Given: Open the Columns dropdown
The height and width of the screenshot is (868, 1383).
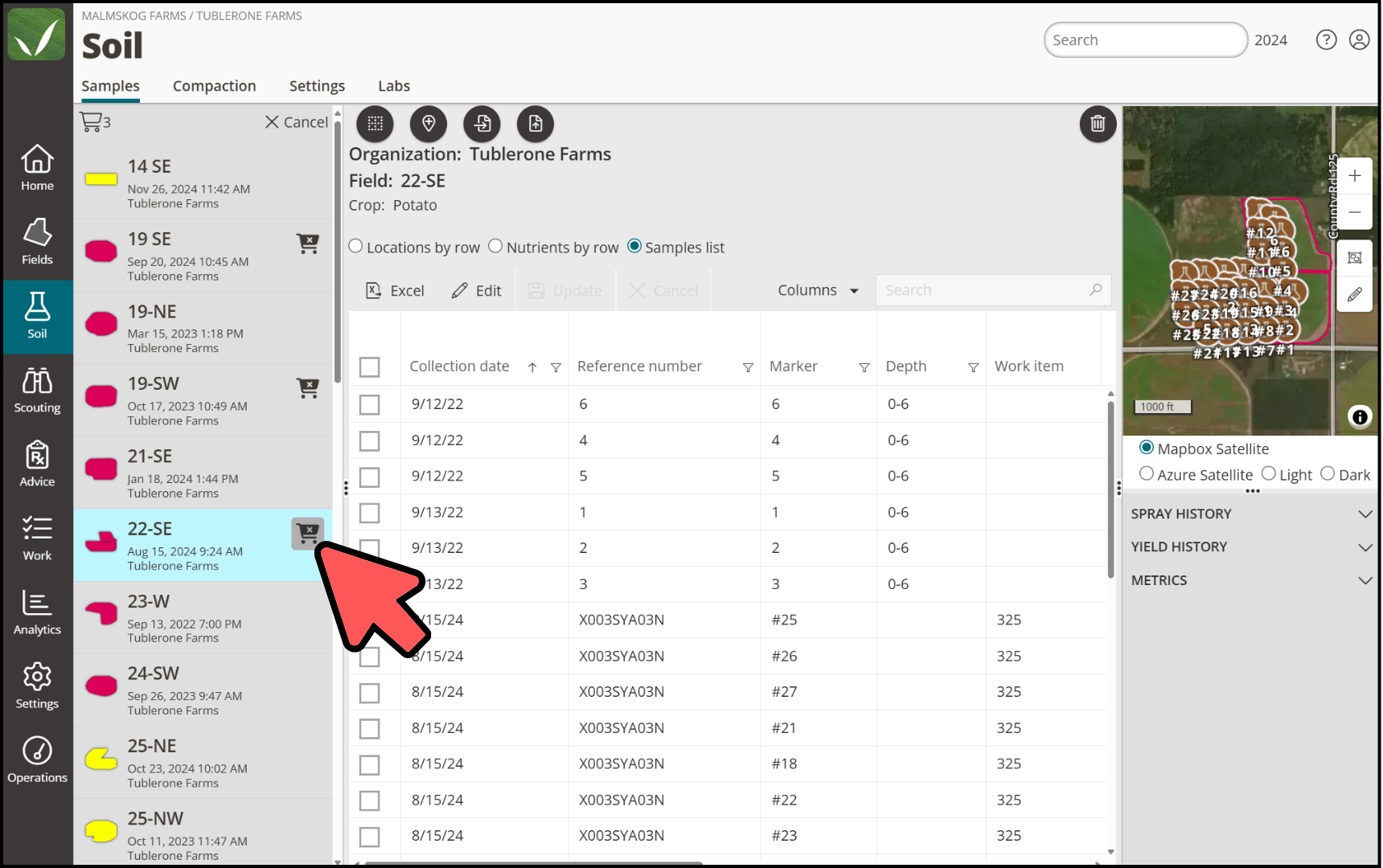Looking at the screenshot, I should pyautogui.click(x=818, y=290).
